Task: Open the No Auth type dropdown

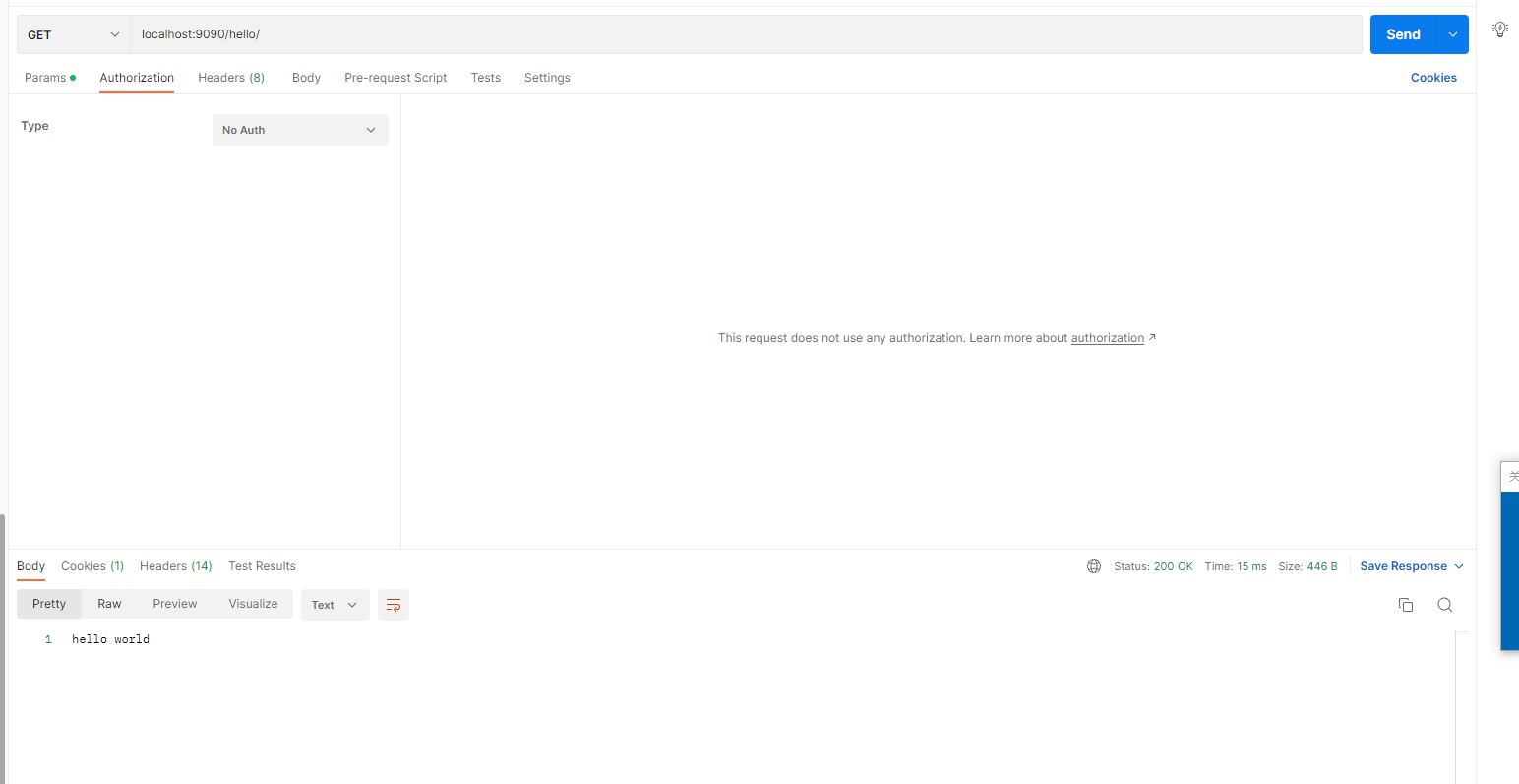Action: tap(300, 130)
